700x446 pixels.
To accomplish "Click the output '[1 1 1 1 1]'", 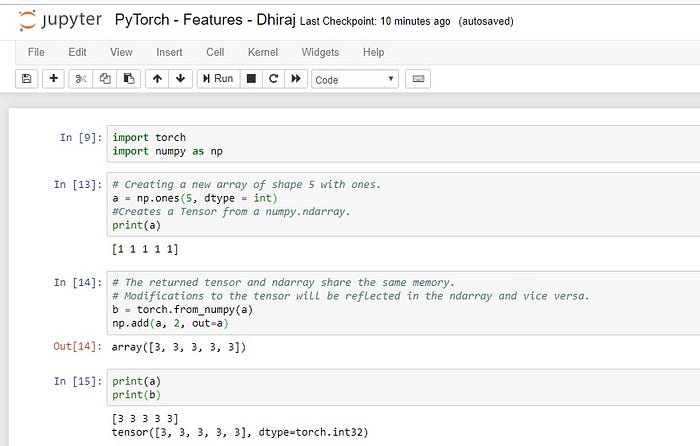I will click(145, 249).
